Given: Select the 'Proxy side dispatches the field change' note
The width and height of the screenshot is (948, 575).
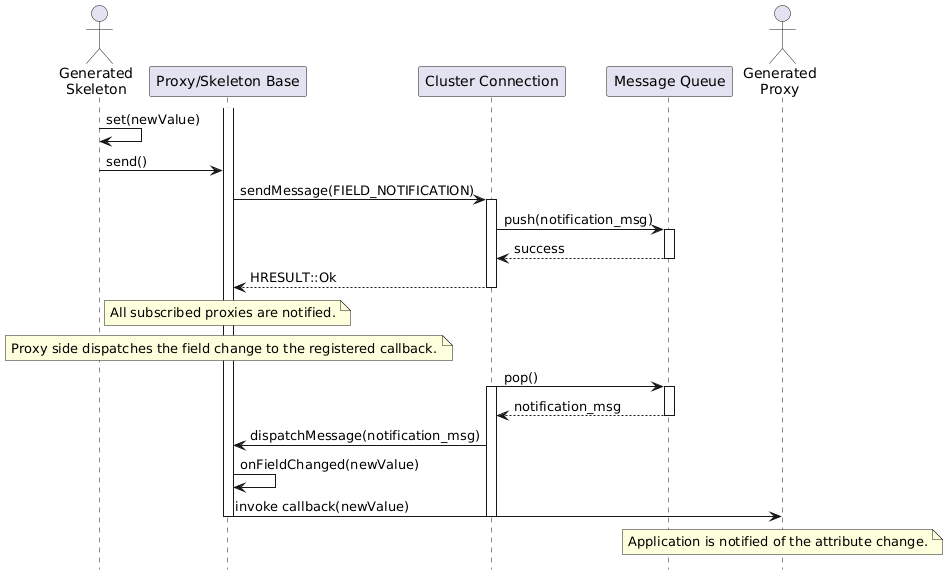Looking at the screenshot, I should (229, 349).
